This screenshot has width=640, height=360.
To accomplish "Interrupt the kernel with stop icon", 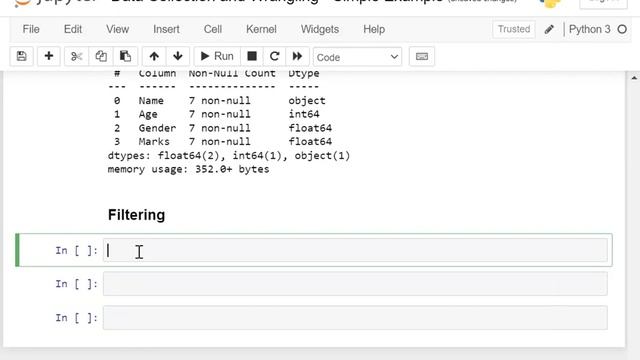I will 252,56.
